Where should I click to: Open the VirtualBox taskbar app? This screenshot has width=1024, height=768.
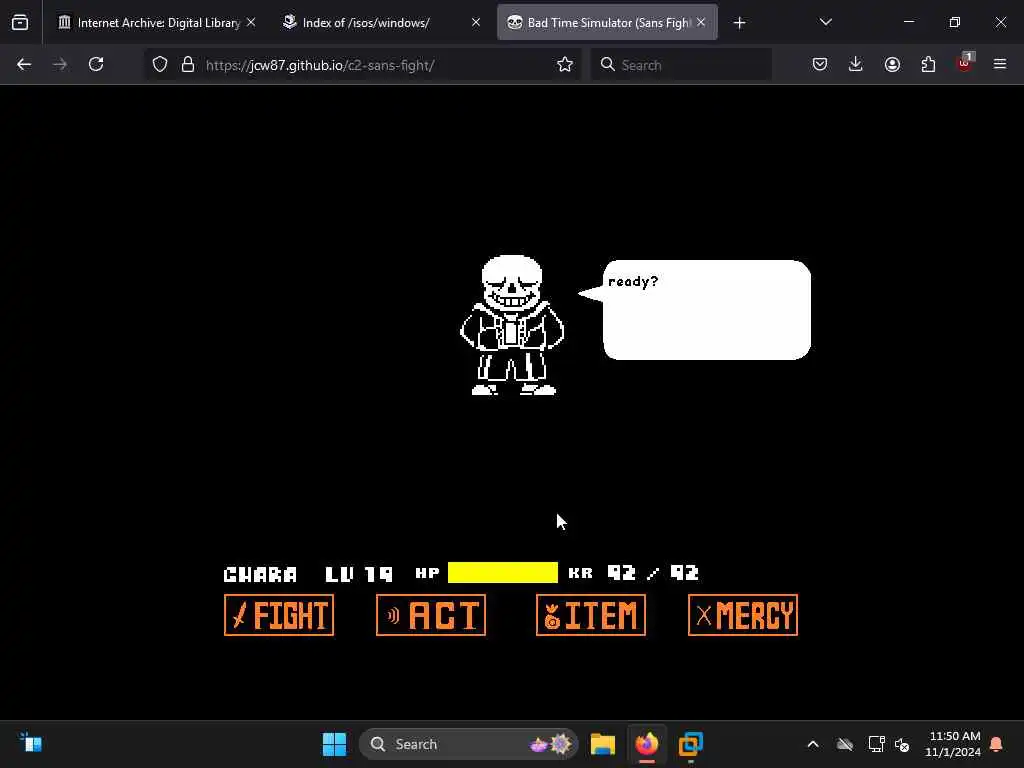tap(690, 744)
